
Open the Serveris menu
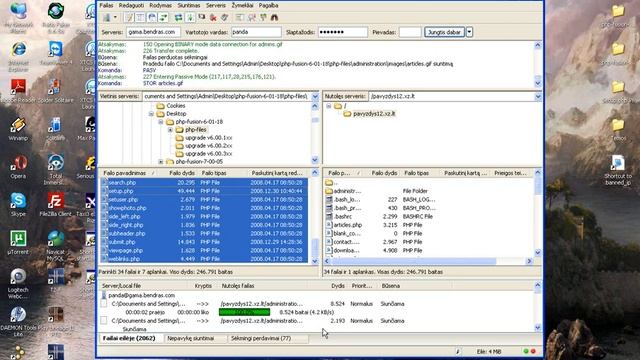(x=216, y=5)
